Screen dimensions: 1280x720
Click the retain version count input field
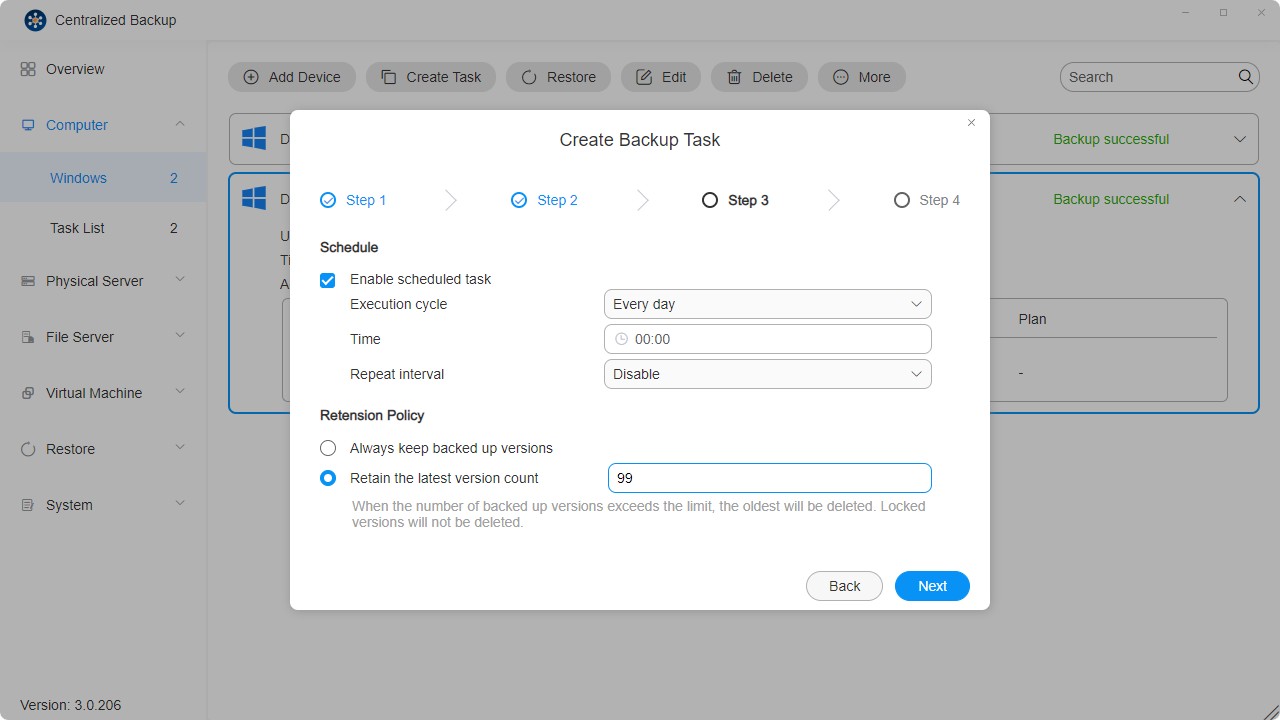pos(768,478)
